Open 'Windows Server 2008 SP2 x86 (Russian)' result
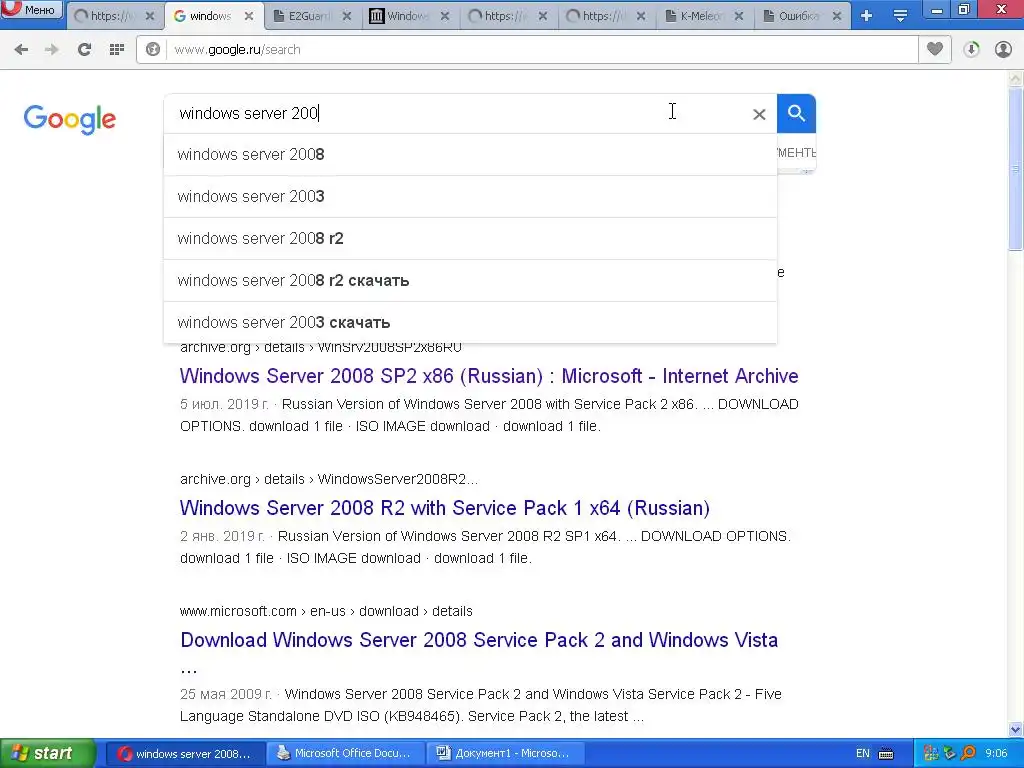The height and width of the screenshot is (768, 1024). click(489, 376)
